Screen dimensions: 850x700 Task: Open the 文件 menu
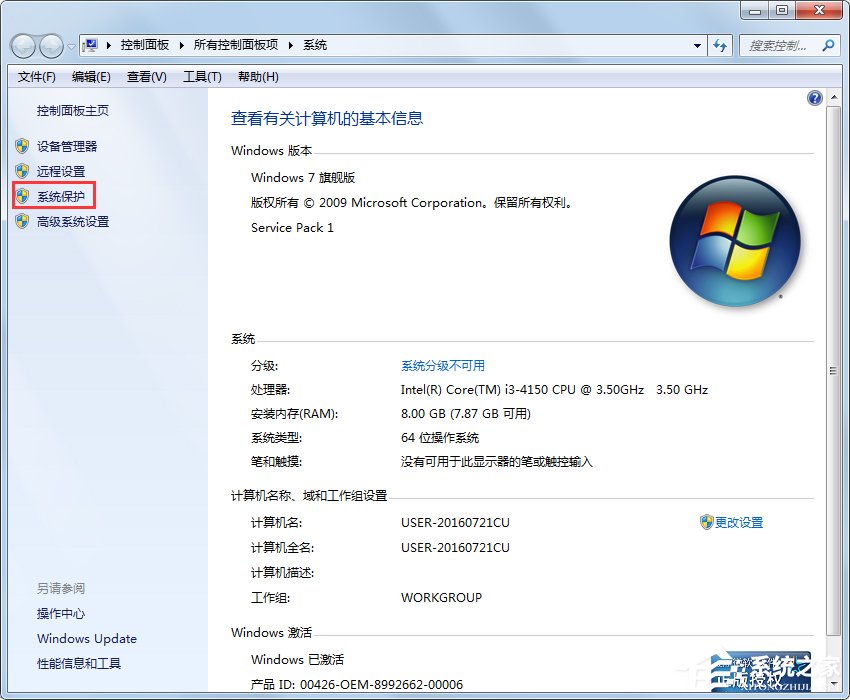pos(36,76)
